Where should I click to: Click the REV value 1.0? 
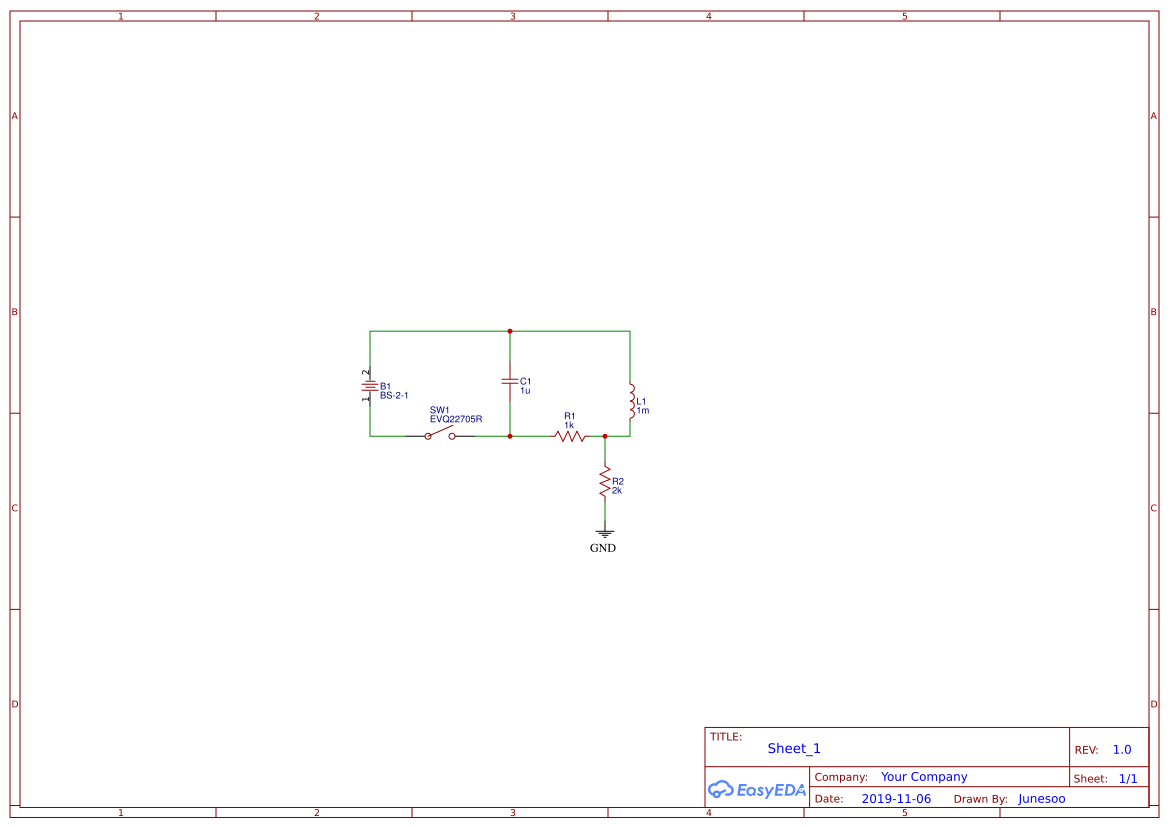pyautogui.click(x=1122, y=750)
